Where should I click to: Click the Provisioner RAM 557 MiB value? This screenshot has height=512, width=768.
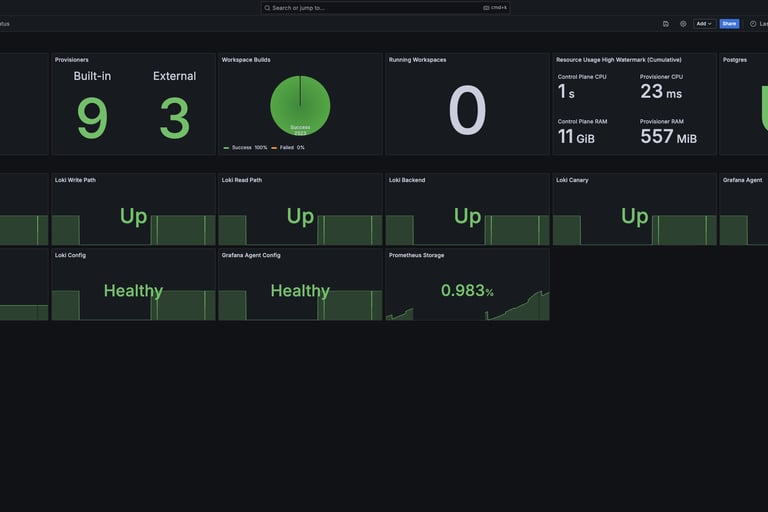point(668,136)
